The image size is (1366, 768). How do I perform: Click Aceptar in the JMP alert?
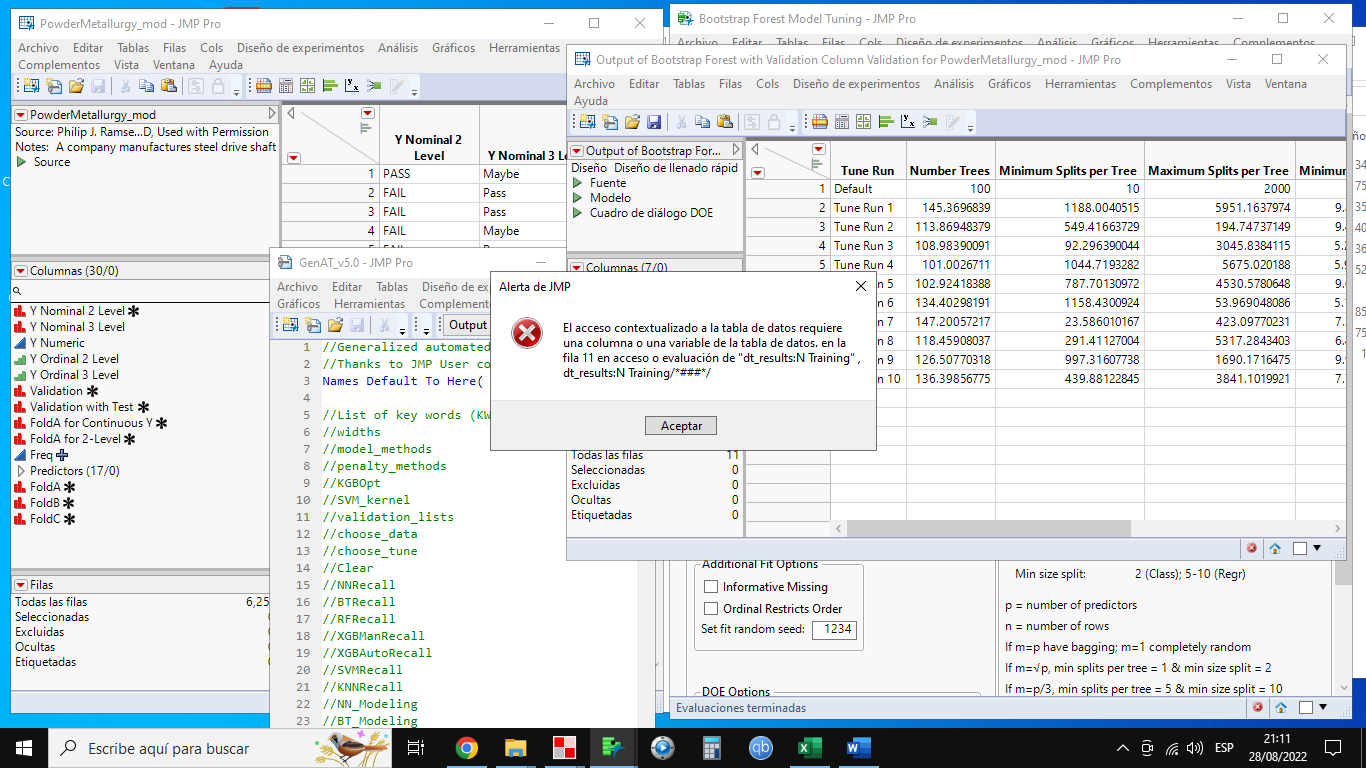[681, 426]
